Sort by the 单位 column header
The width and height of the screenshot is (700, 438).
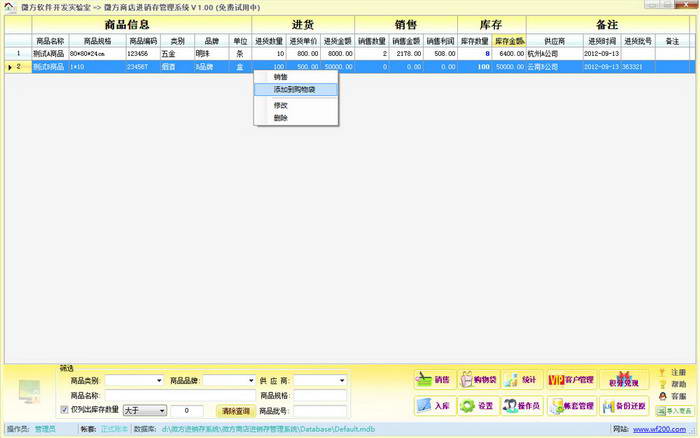coord(240,41)
